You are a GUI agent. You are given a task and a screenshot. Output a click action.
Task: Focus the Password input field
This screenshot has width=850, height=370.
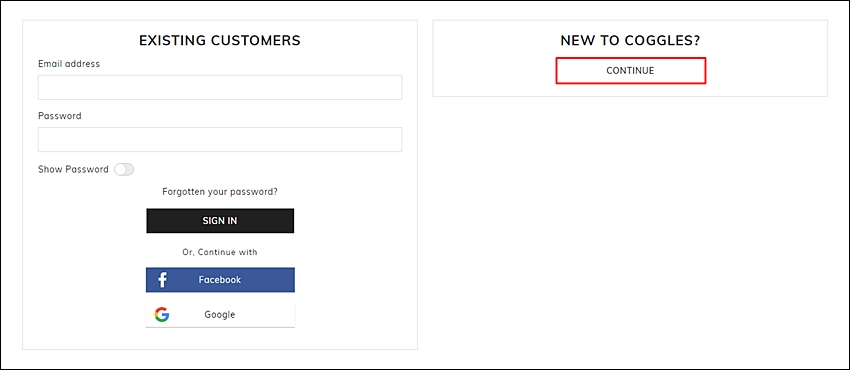pyautogui.click(x=220, y=139)
